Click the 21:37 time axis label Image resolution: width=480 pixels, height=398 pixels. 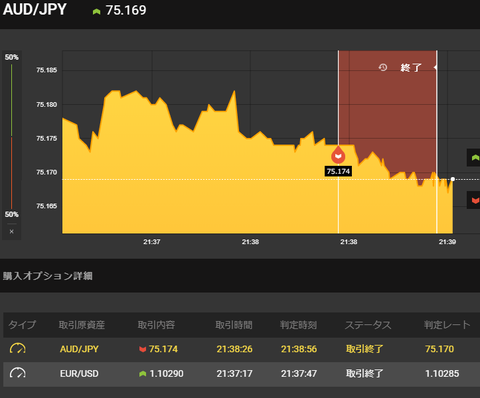coord(152,242)
